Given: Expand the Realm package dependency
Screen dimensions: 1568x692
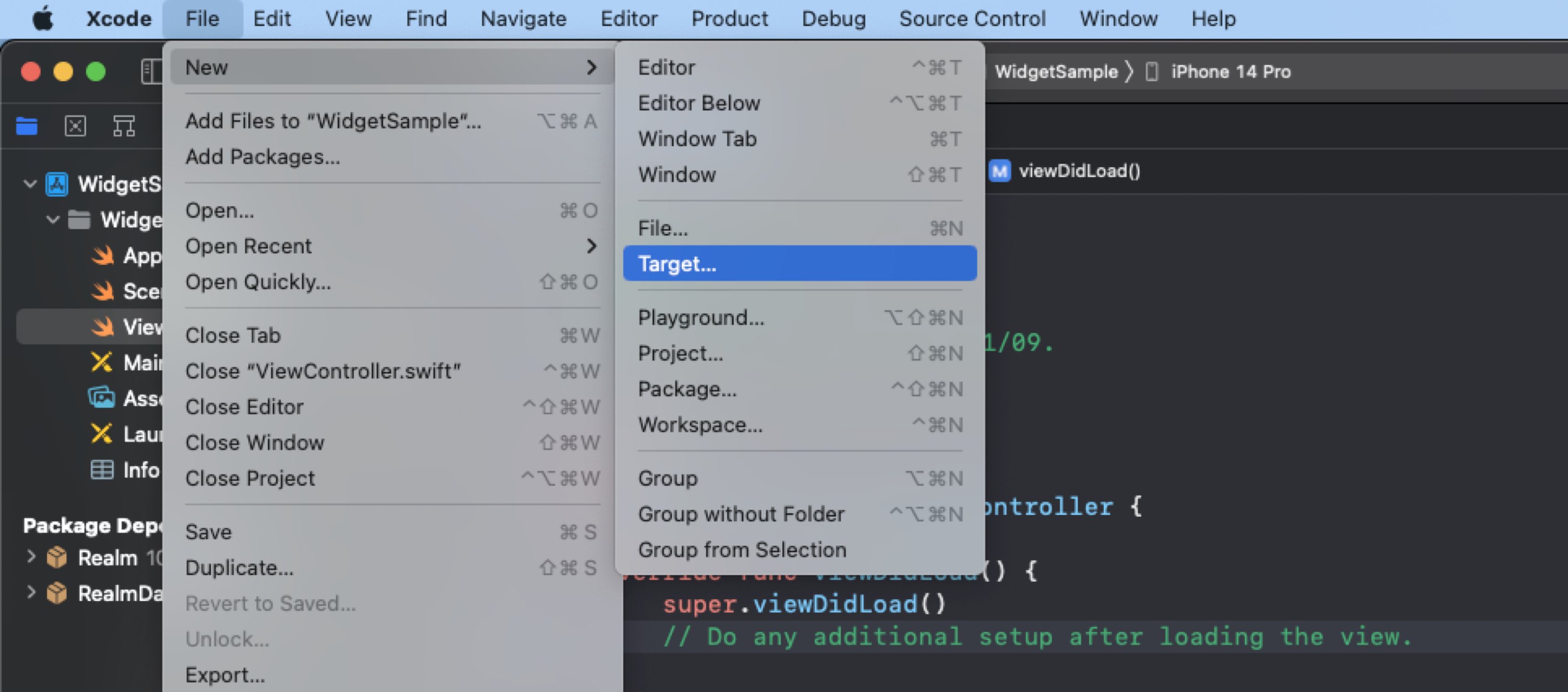Looking at the screenshot, I should coord(31,557).
